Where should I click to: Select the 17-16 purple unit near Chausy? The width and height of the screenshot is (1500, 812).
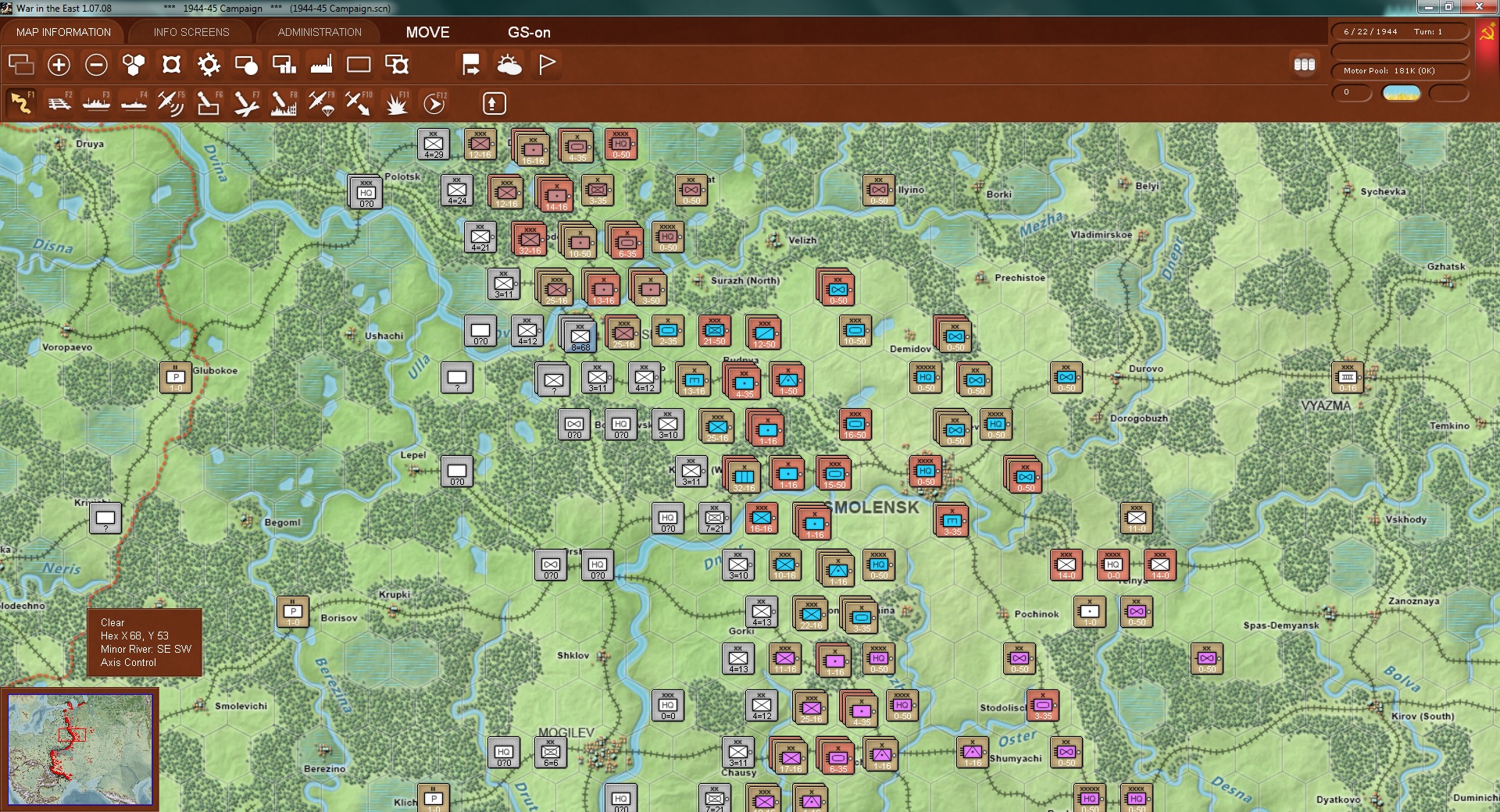click(x=791, y=757)
